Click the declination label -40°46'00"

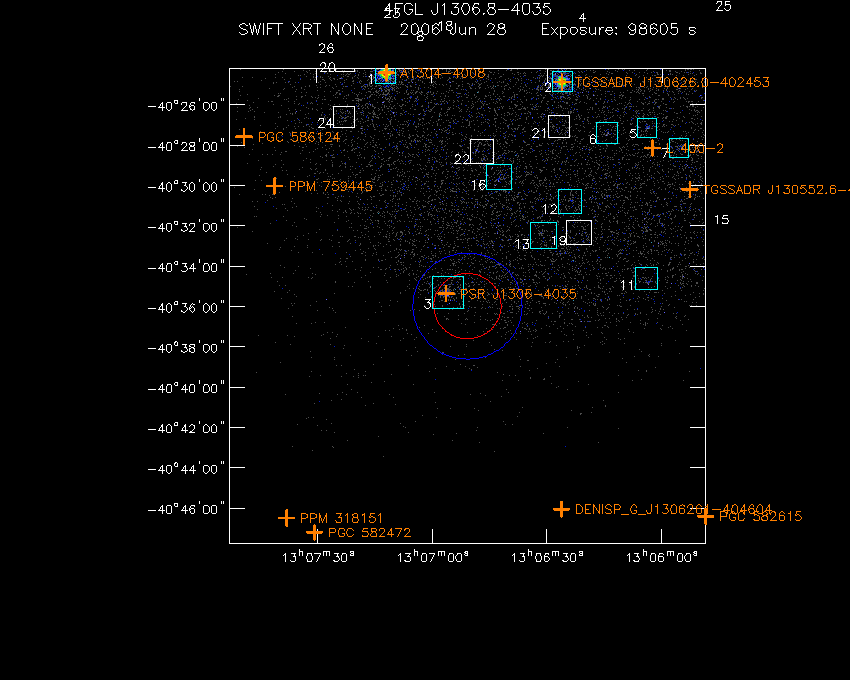click(186, 509)
